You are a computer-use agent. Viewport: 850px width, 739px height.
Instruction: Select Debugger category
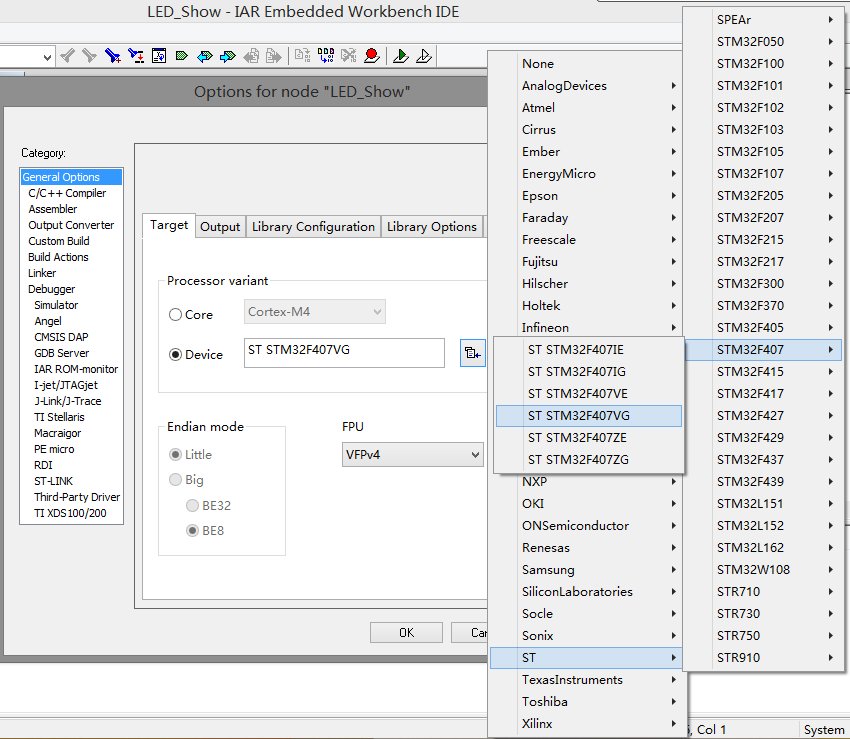click(51, 289)
